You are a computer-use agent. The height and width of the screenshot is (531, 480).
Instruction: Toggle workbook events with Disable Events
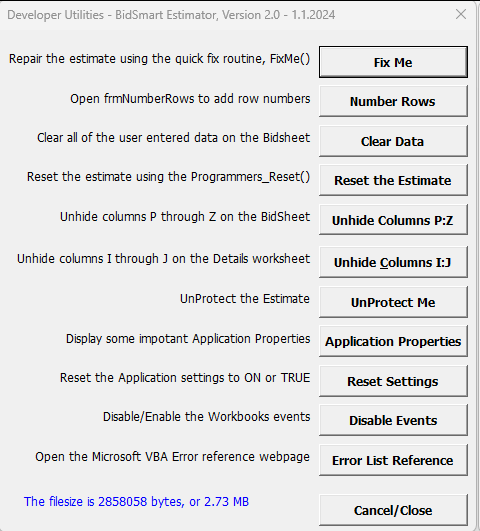(x=393, y=420)
